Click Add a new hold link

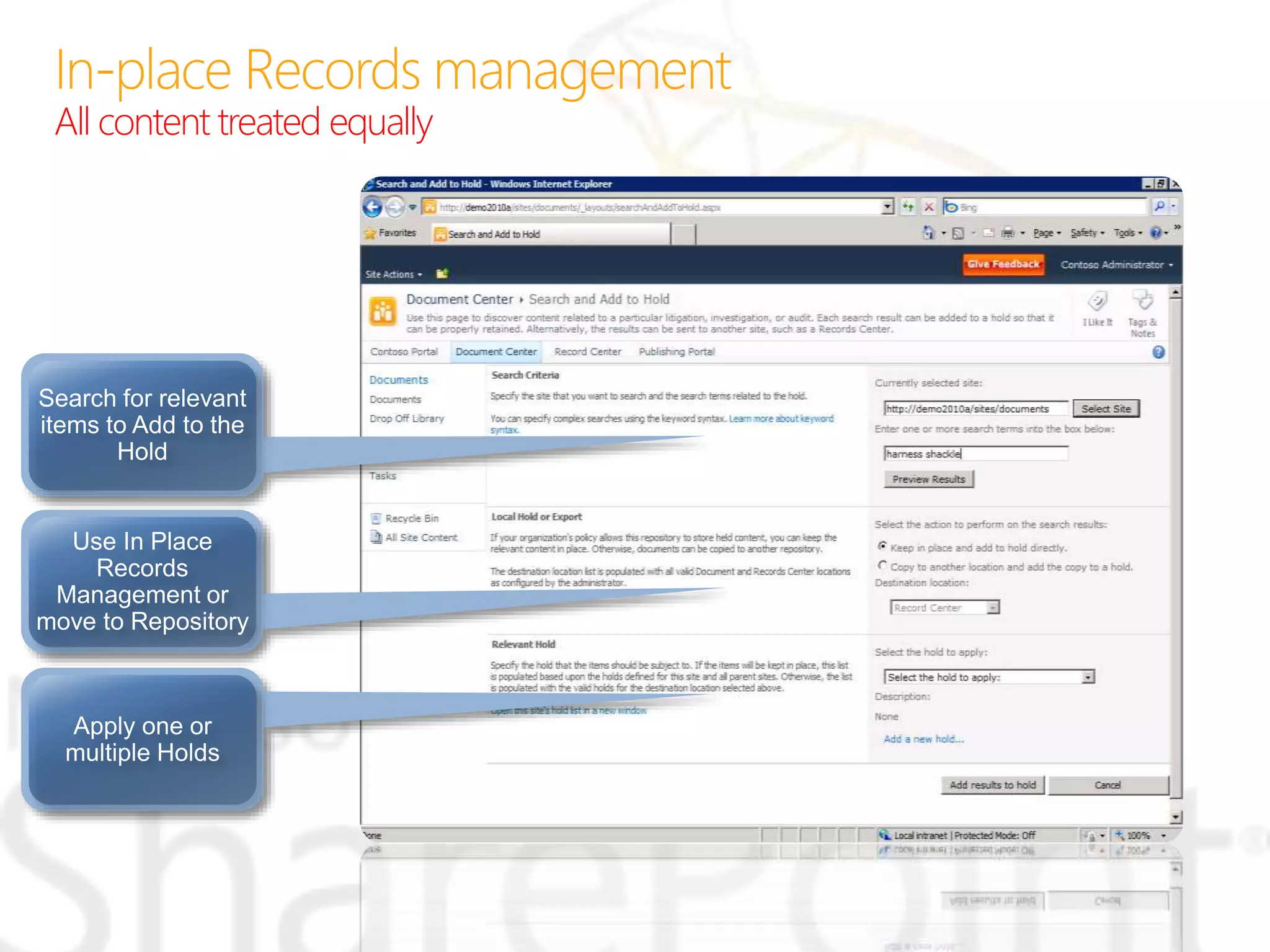point(923,739)
